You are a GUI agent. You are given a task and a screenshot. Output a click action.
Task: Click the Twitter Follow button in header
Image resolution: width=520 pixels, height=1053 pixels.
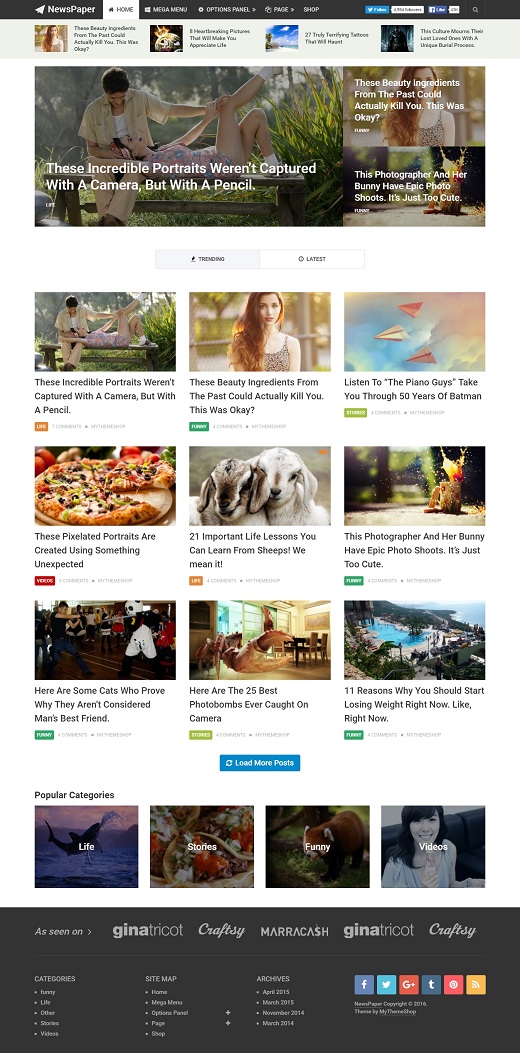(x=377, y=10)
